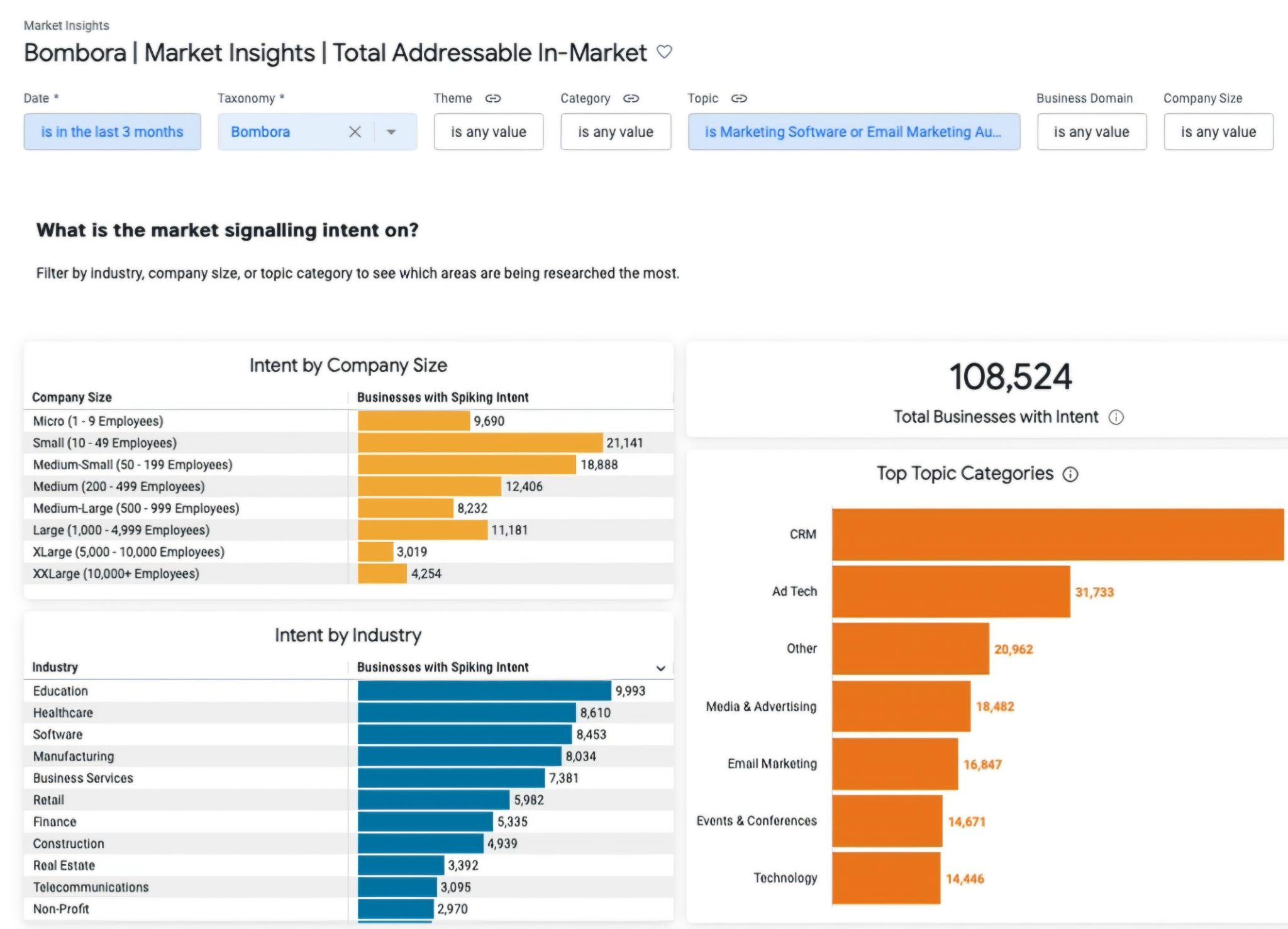Select the XXLarge (10,000+ Employees) row
The height and width of the screenshot is (929, 1288).
348,574
